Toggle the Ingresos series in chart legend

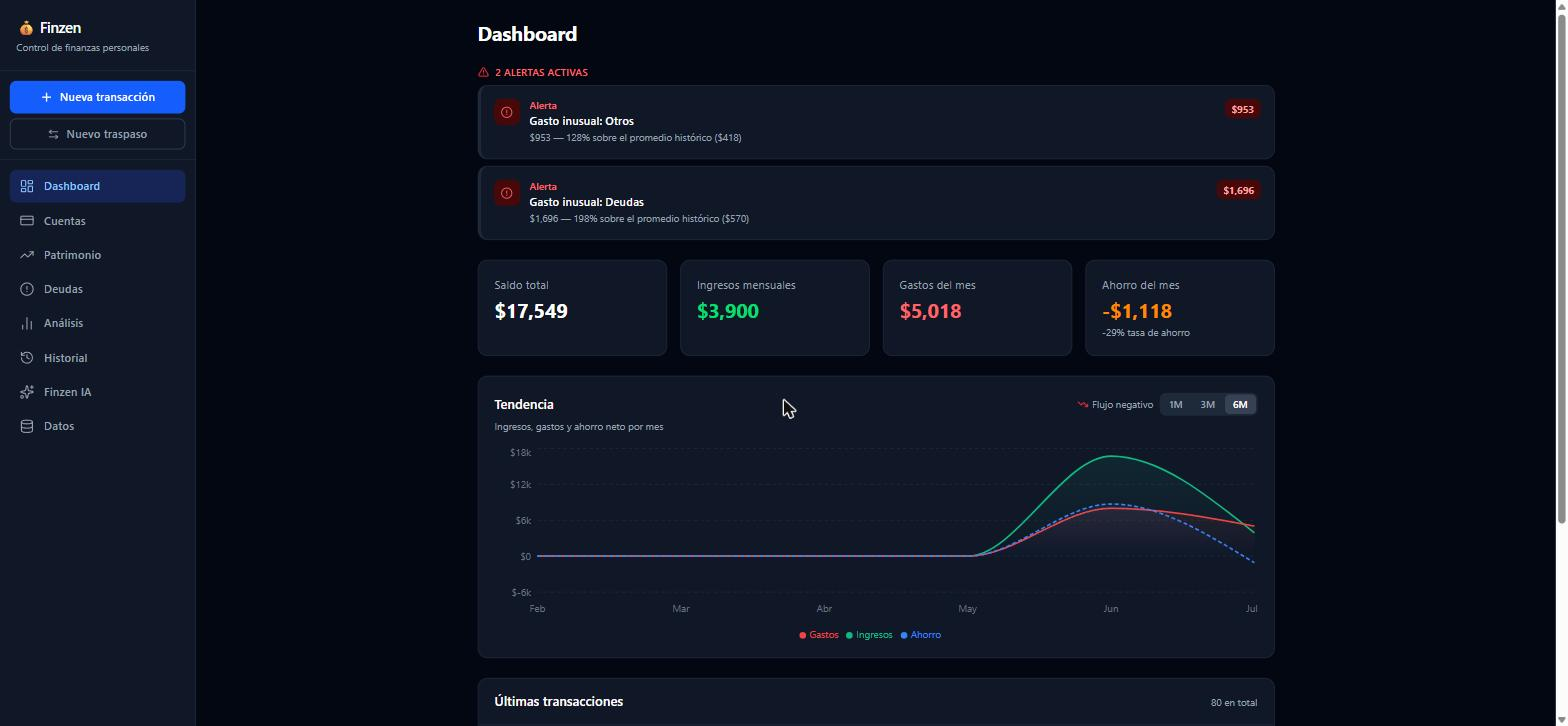[869, 635]
